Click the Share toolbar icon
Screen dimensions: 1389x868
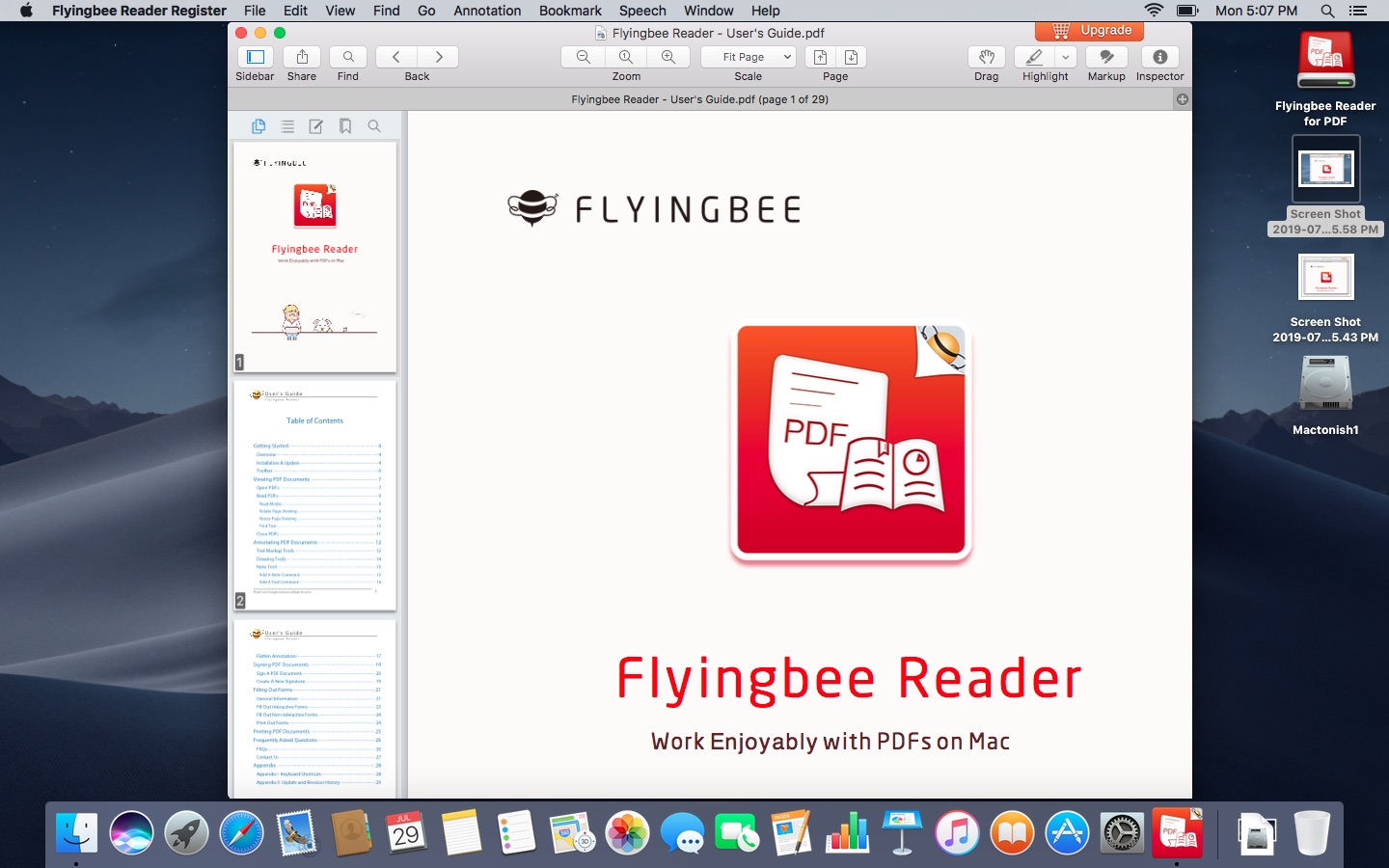pos(302,57)
